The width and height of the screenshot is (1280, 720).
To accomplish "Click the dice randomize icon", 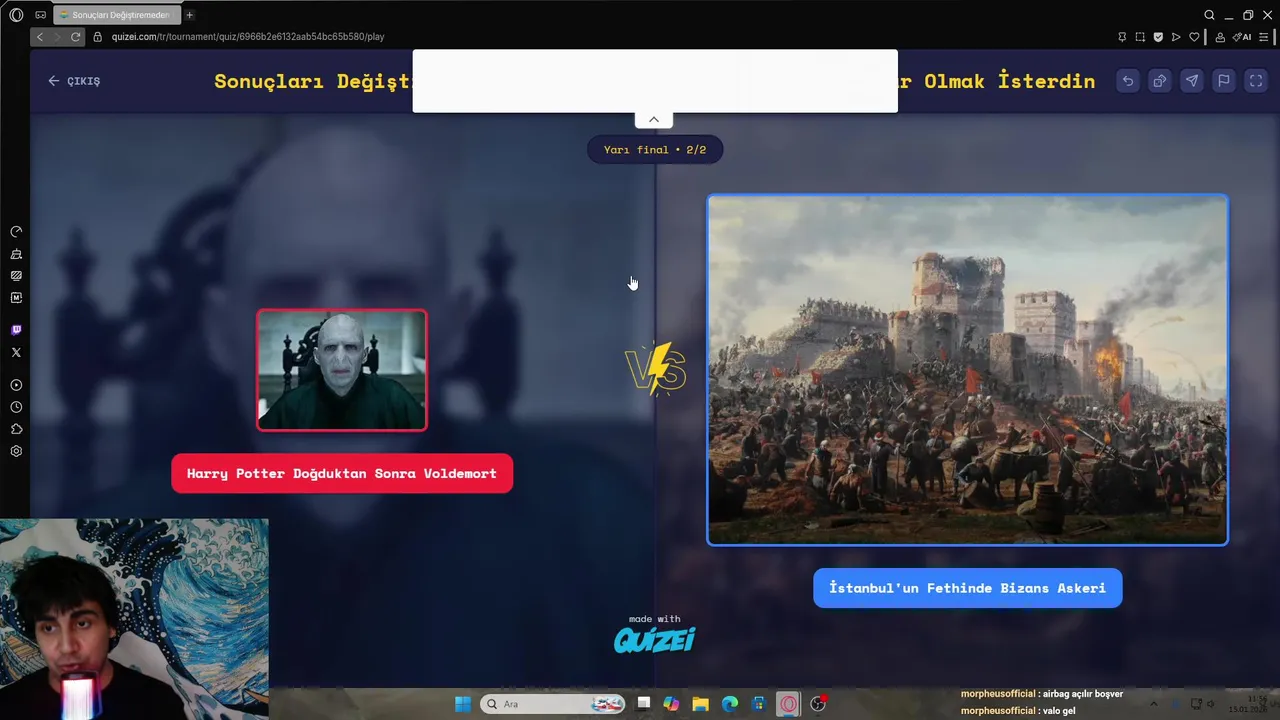I will coord(1160,81).
